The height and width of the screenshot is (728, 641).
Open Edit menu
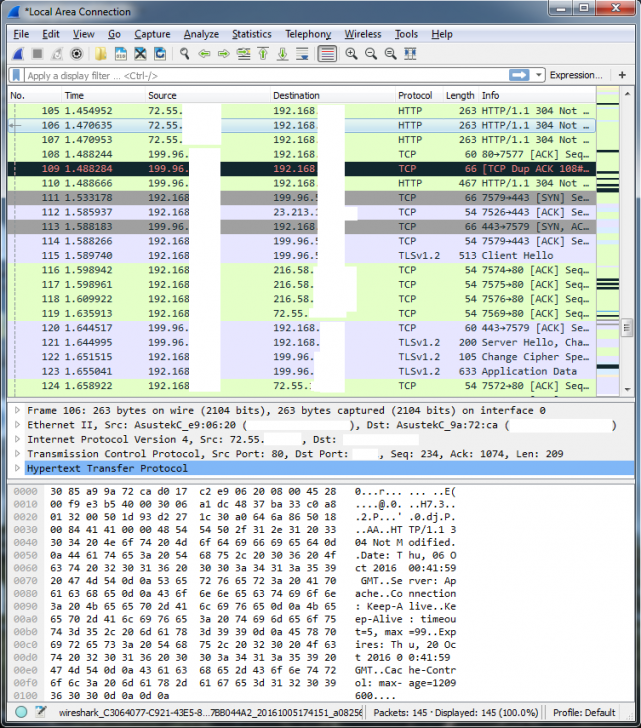pyautogui.click(x=51, y=34)
